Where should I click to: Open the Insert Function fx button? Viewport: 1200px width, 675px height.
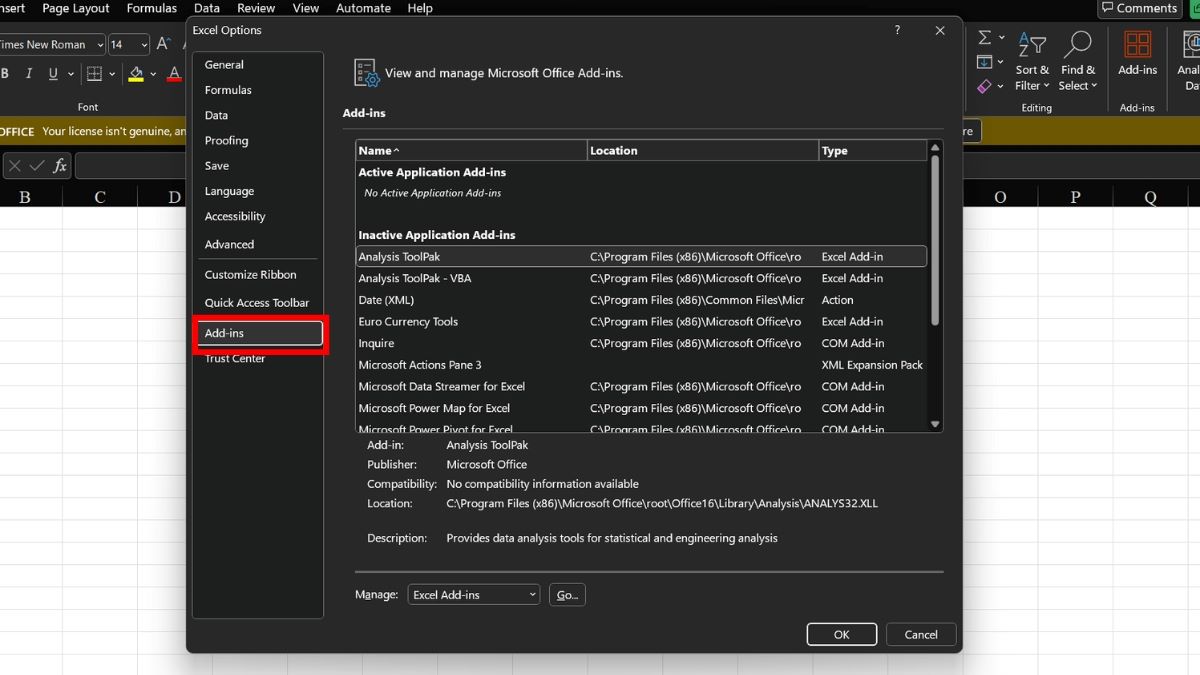tap(60, 166)
